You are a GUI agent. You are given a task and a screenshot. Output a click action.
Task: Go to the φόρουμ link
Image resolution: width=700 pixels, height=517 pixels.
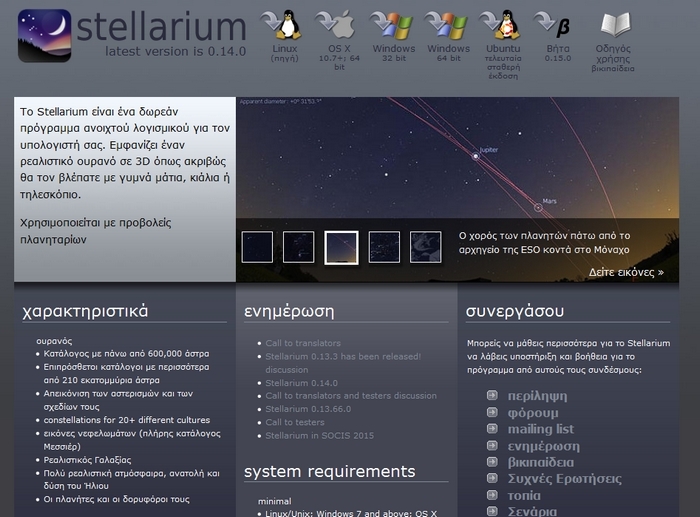[533, 413]
